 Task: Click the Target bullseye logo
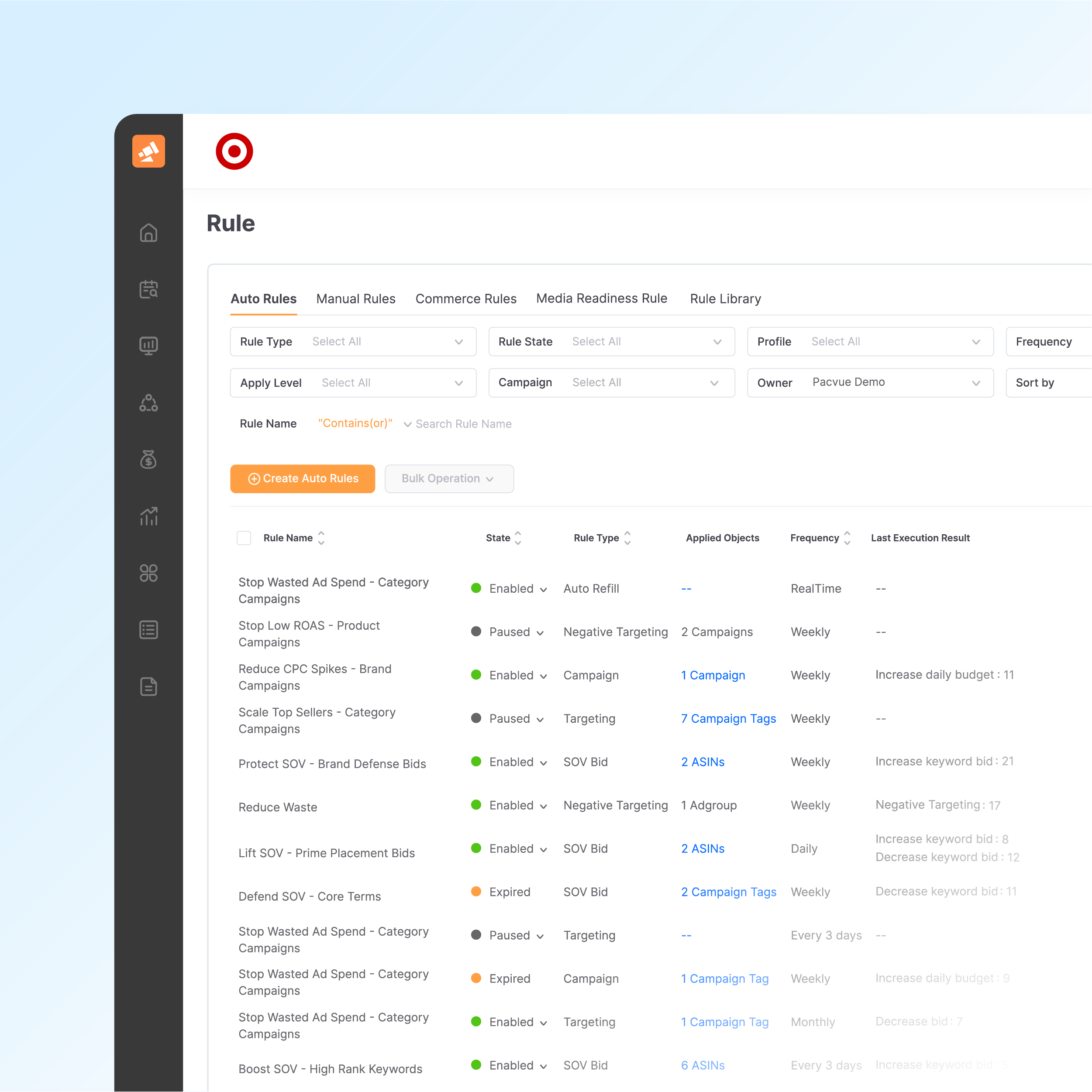[234, 151]
